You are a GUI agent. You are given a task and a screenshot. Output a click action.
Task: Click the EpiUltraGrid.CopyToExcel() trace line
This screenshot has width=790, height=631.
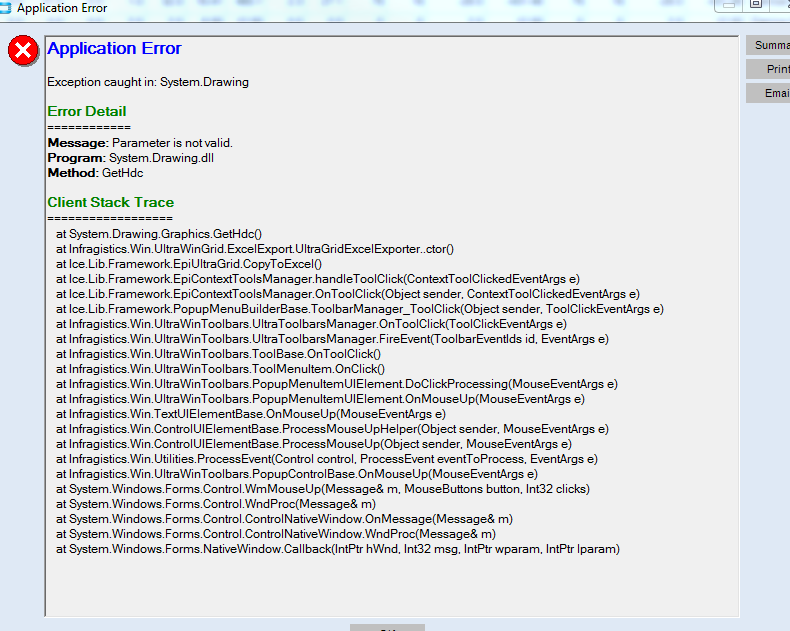(189, 264)
